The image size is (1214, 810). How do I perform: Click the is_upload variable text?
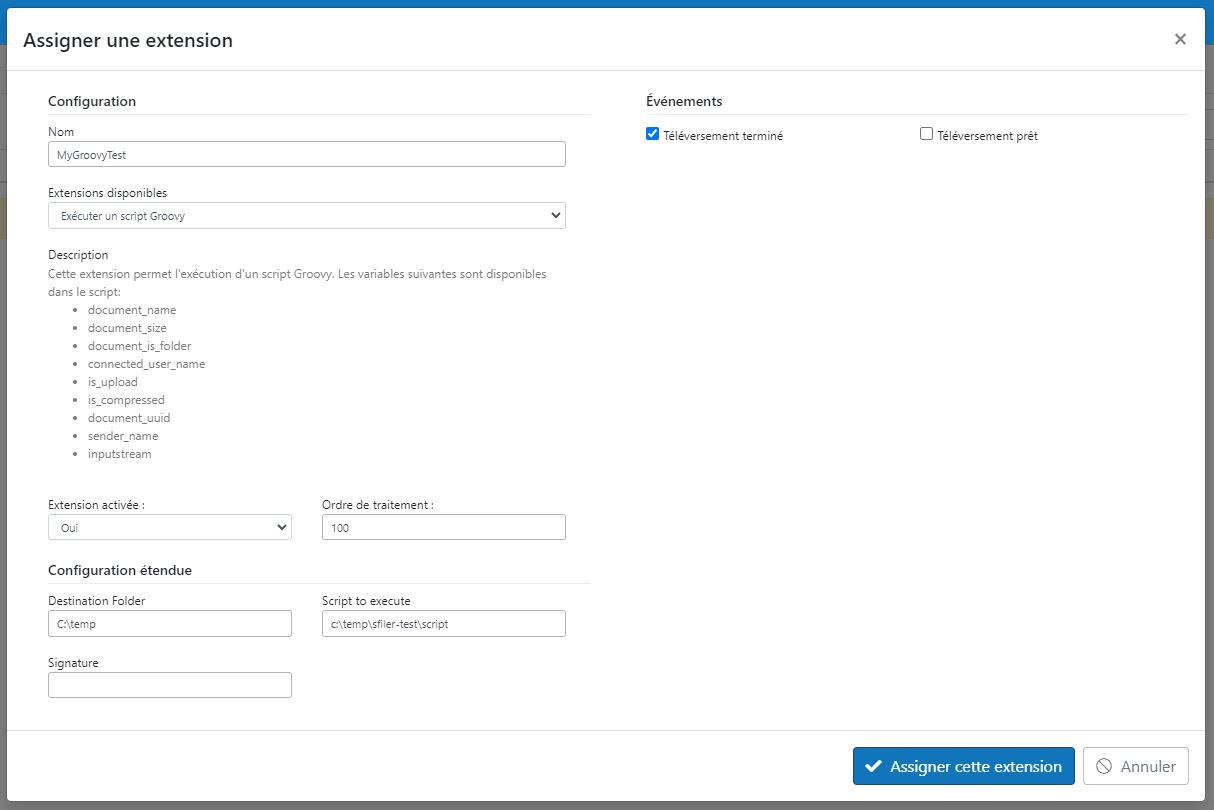pos(113,382)
